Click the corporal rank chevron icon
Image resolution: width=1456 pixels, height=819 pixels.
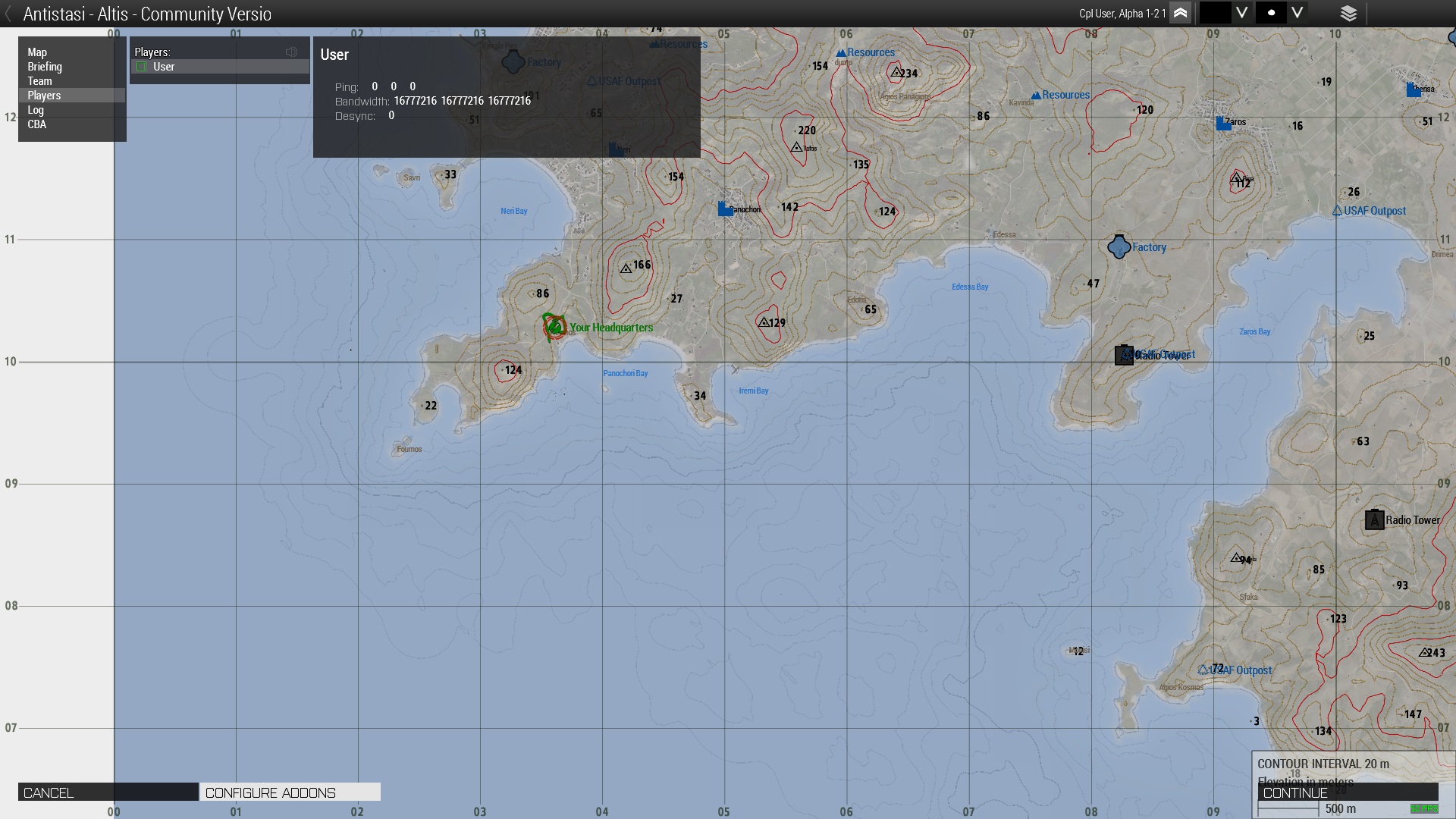point(1180,13)
